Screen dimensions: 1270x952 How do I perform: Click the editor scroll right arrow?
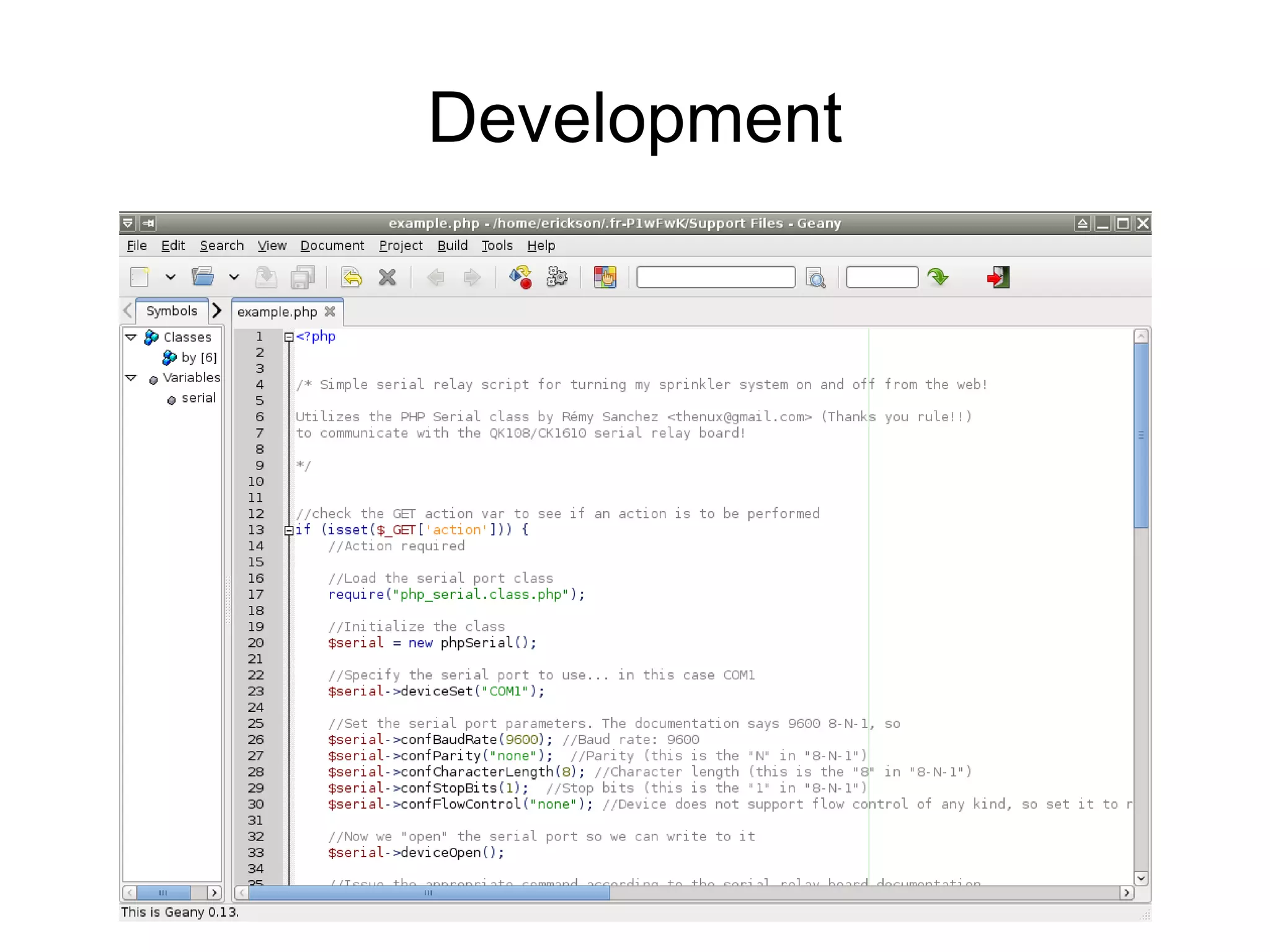click(x=1127, y=893)
